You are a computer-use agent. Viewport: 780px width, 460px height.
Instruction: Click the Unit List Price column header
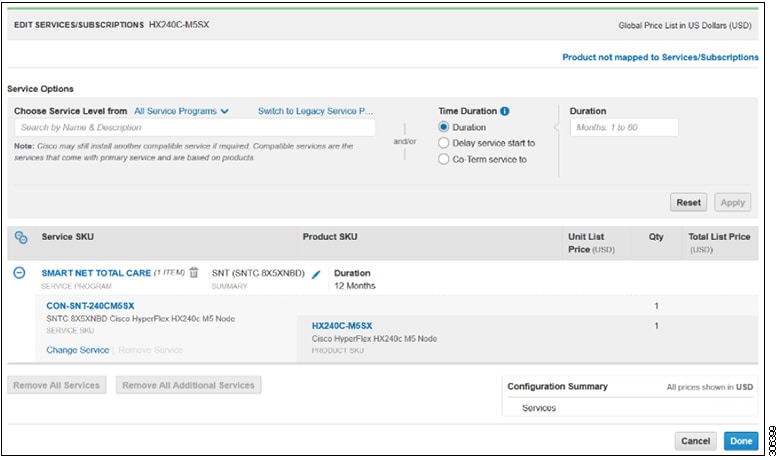(x=591, y=243)
